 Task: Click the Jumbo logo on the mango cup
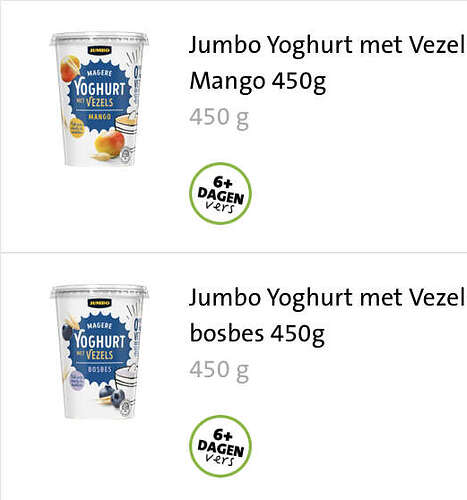[99, 50]
